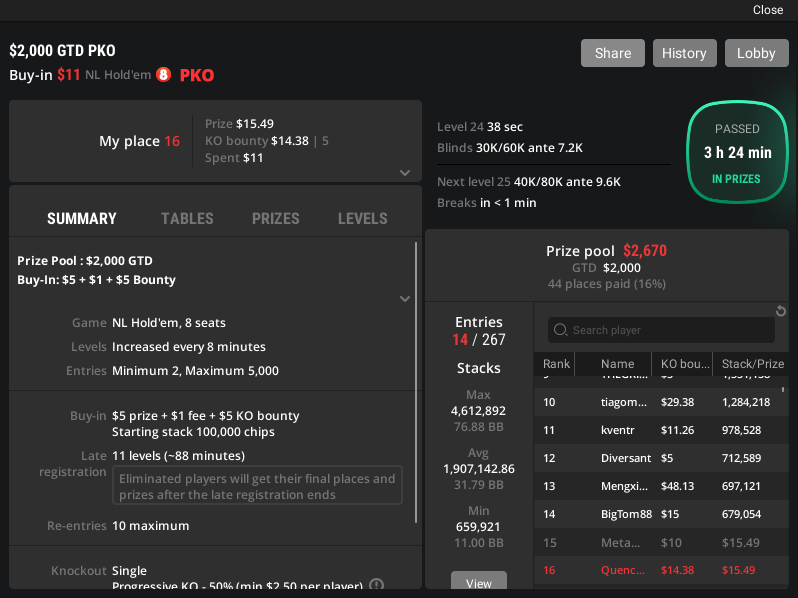Switch to the SUMMARY tab
Screen dimensions: 798x598
(82, 218)
